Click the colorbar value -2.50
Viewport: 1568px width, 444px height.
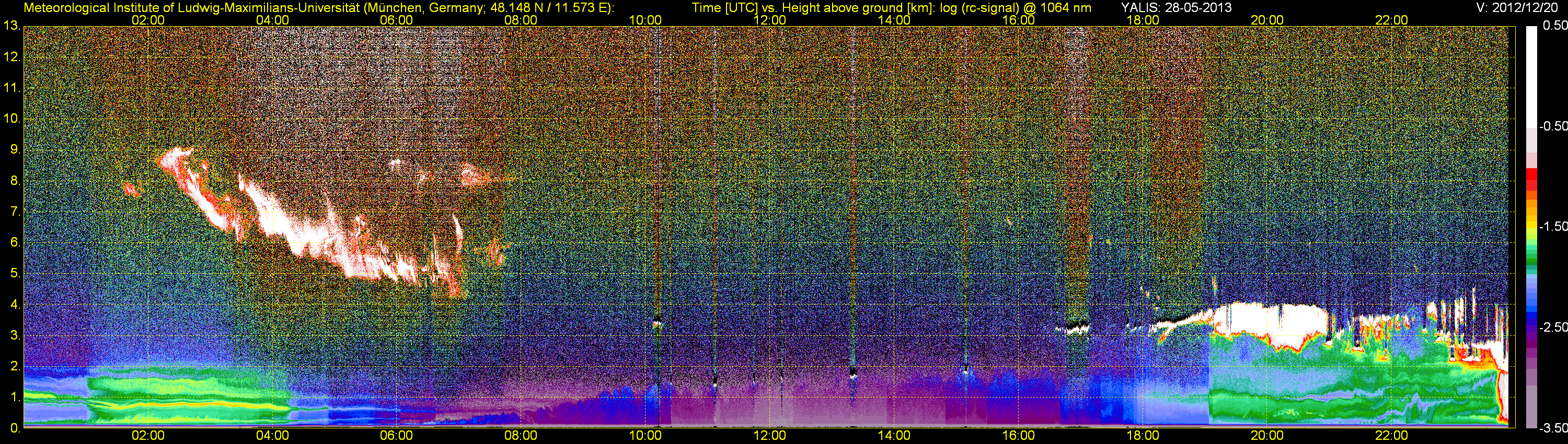click(1553, 327)
